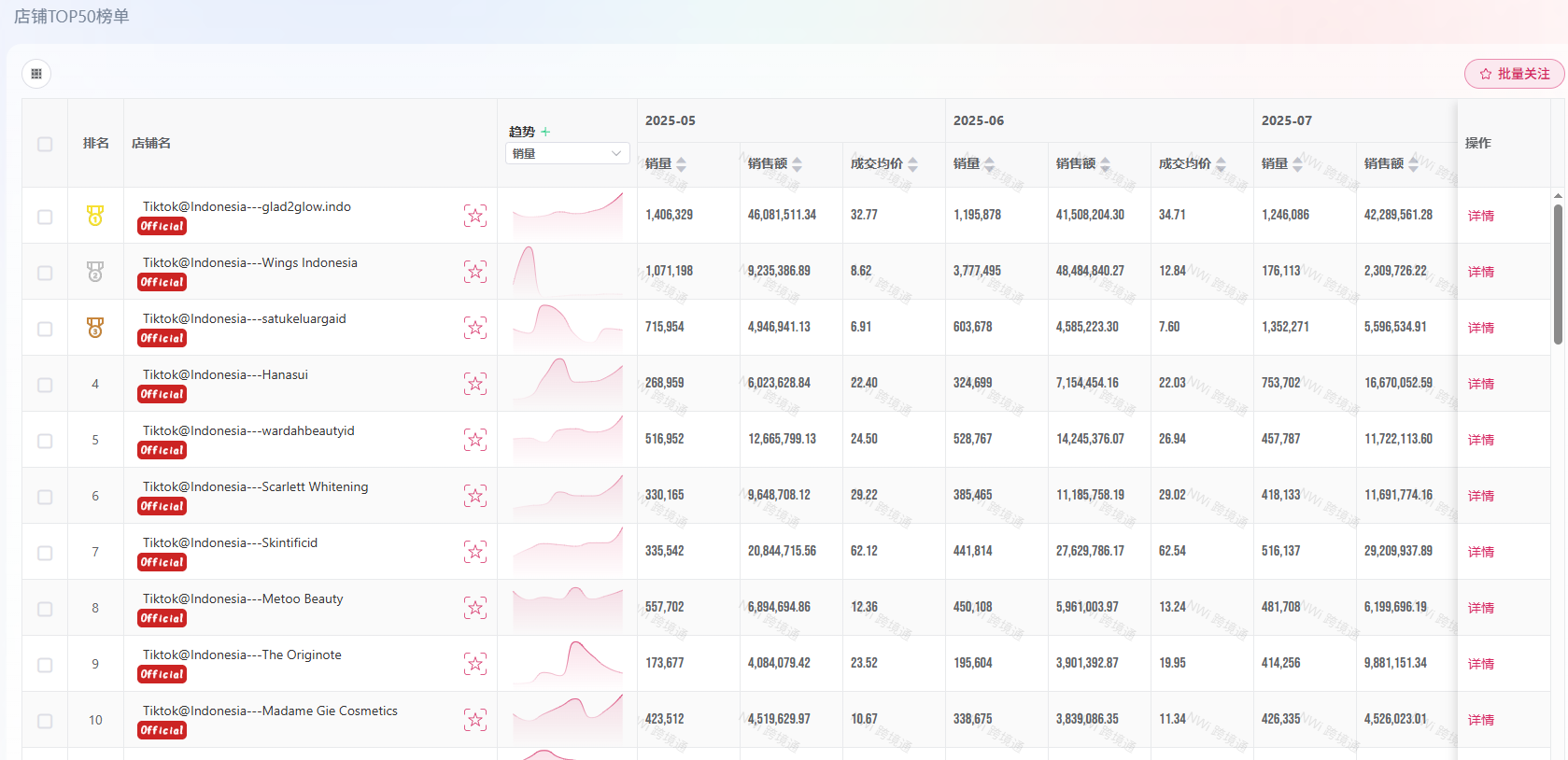Click the grid view icon above the table
Image resolution: width=1568 pixels, height=760 pixels.
36,74
